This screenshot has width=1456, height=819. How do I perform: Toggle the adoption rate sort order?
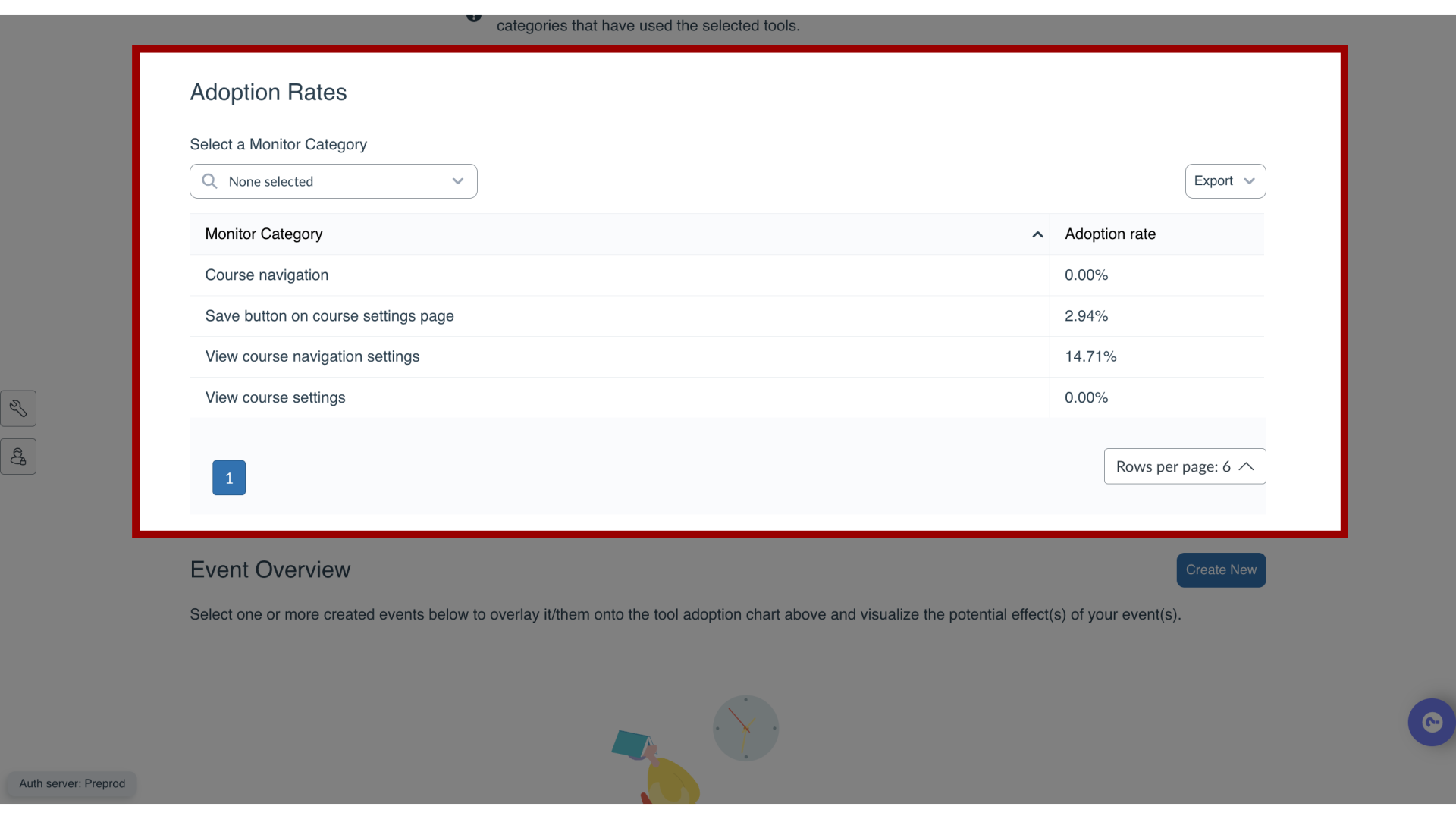tap(1110, 233)
